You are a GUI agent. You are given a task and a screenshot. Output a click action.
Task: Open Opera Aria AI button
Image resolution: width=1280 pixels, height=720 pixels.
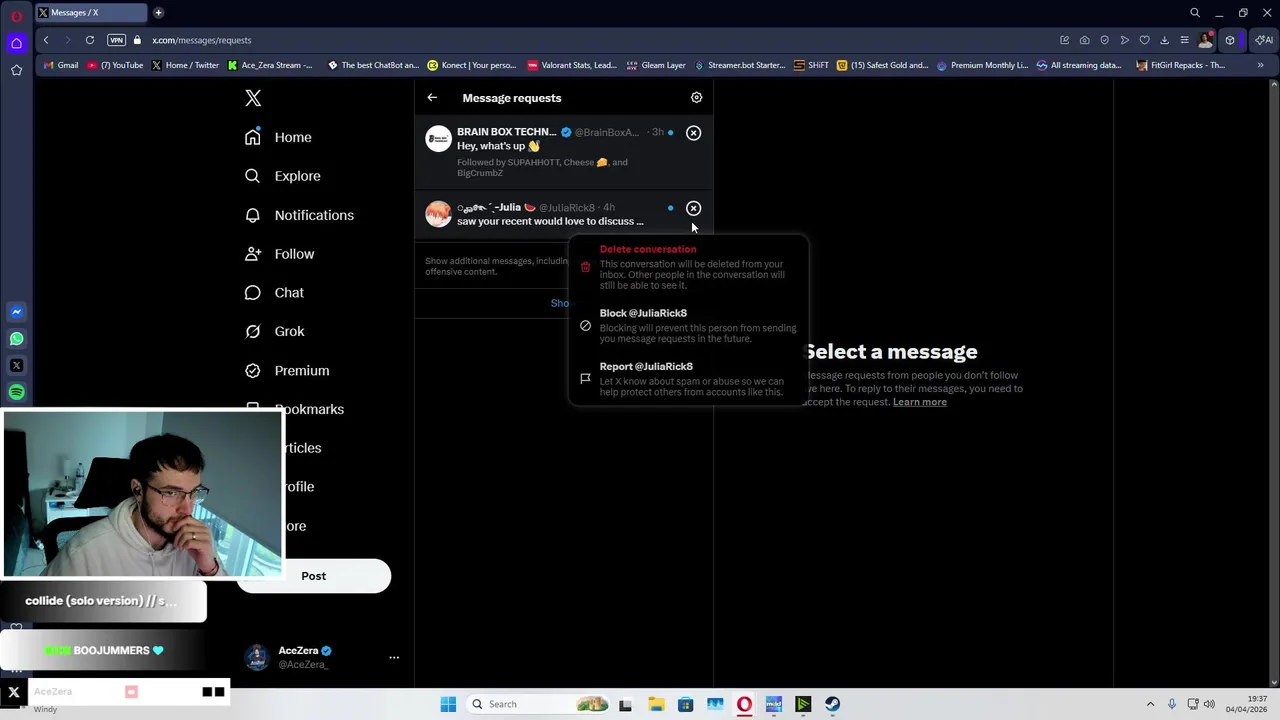coord(1264,40)
